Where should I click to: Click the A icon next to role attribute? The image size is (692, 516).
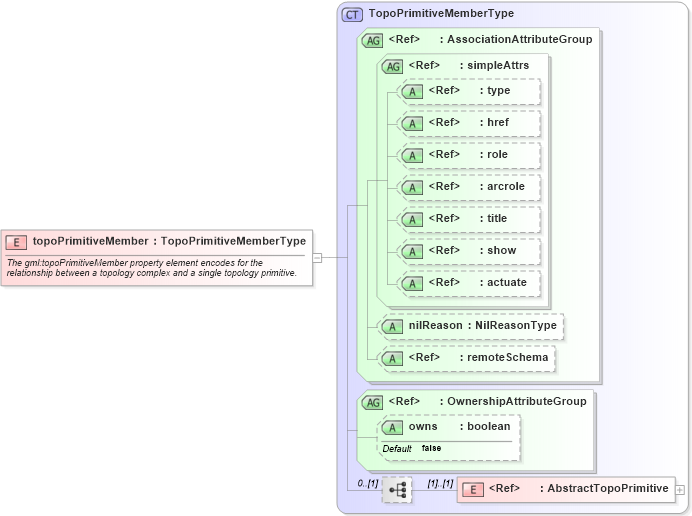click(412, 156)
